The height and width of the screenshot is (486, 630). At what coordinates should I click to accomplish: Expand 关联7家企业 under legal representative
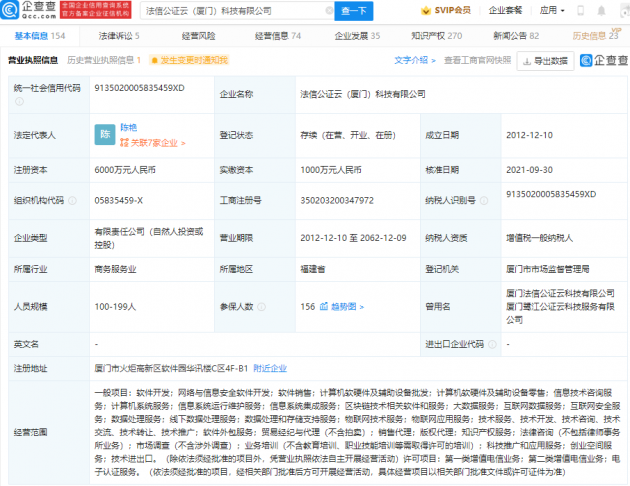(x=150, y=142)
